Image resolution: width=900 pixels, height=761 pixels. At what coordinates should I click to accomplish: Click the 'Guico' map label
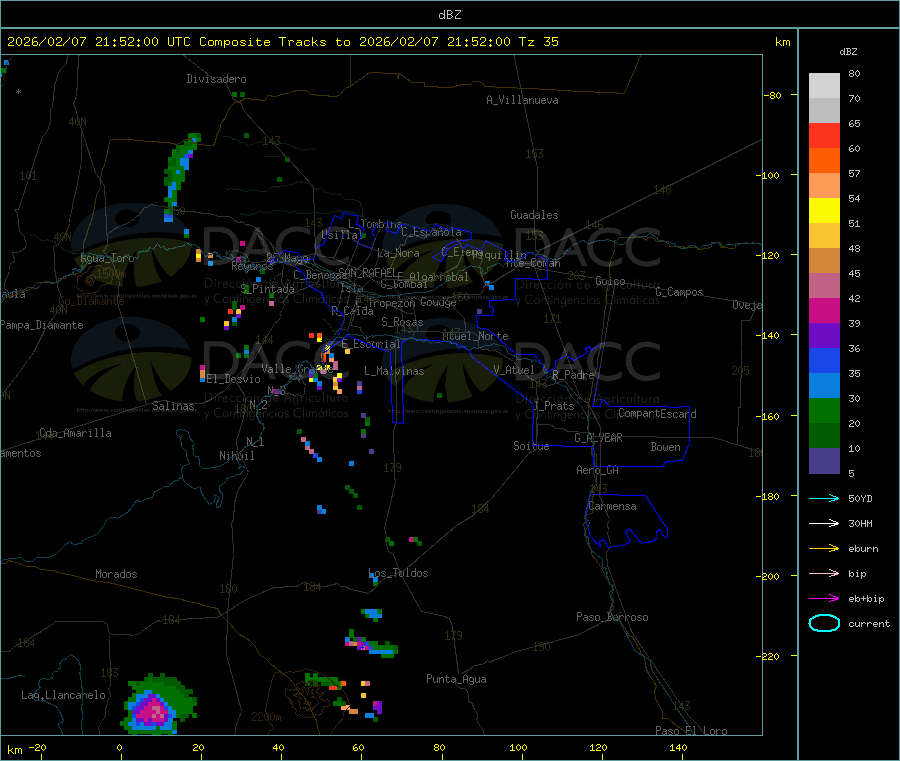click(610, 281)
